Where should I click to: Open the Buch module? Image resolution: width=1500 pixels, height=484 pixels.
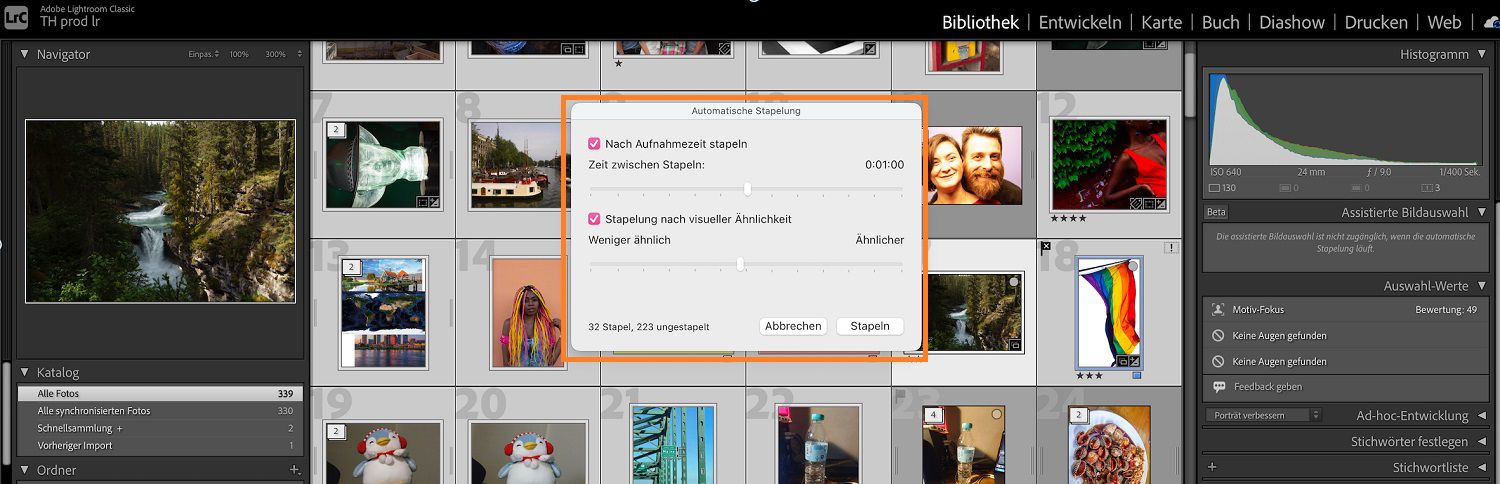point(1220,22)
